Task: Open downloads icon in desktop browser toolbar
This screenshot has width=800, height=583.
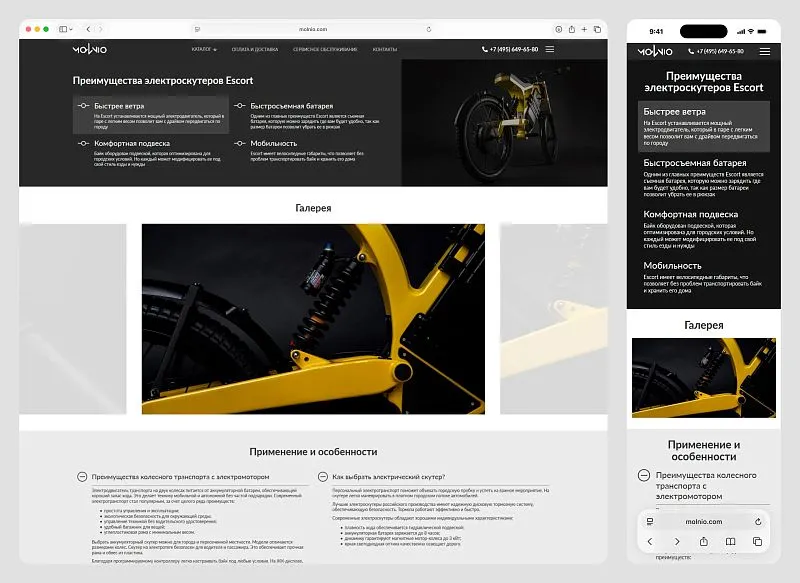Action: pos(559,29)
